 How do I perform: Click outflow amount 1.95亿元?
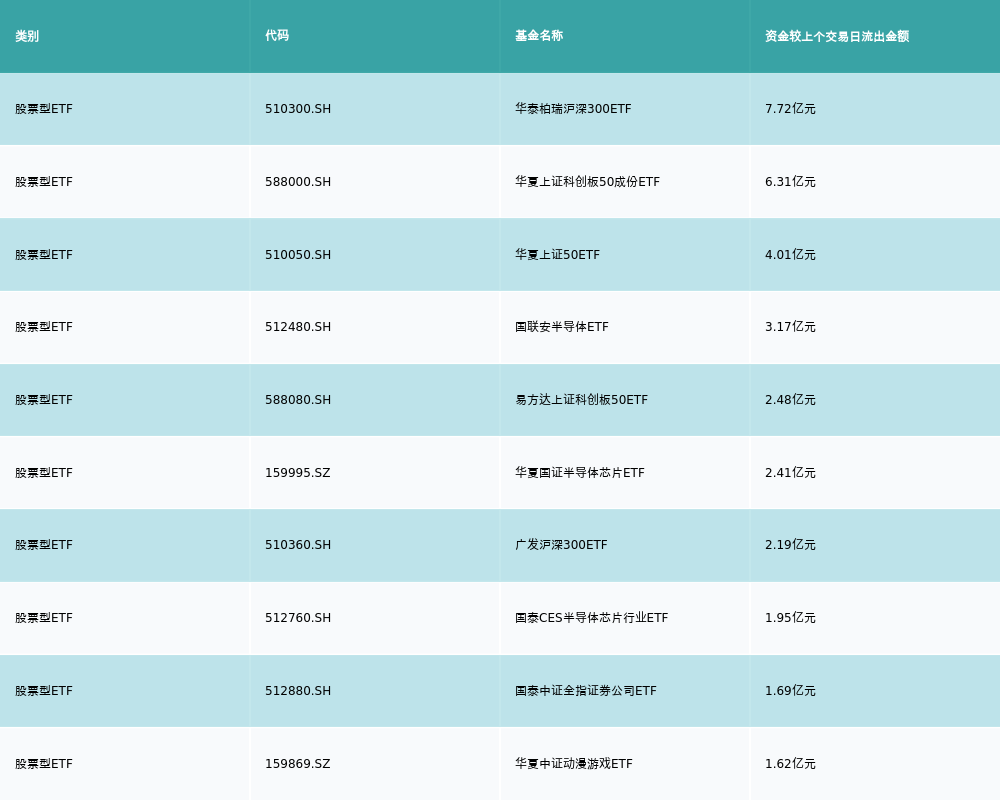pyautogui.click(x=790, y=618)
